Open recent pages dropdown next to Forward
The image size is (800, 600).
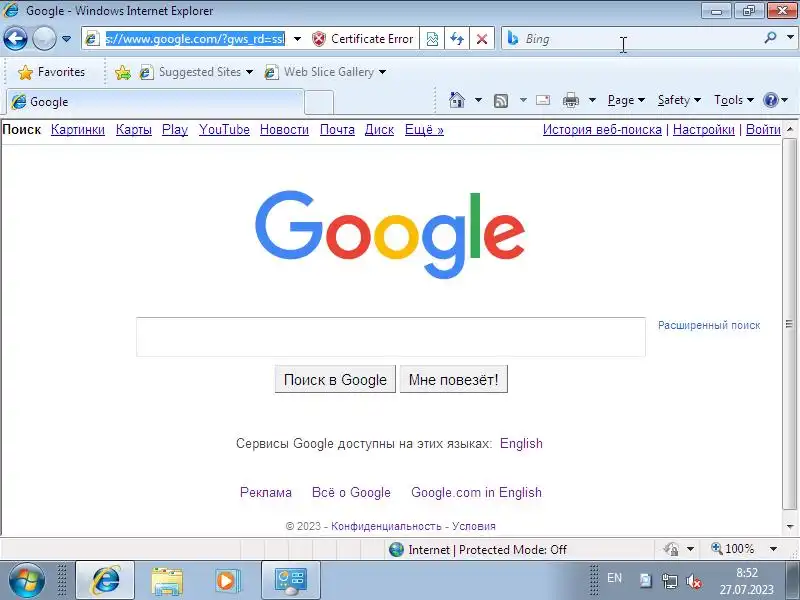tap(66, 39)
